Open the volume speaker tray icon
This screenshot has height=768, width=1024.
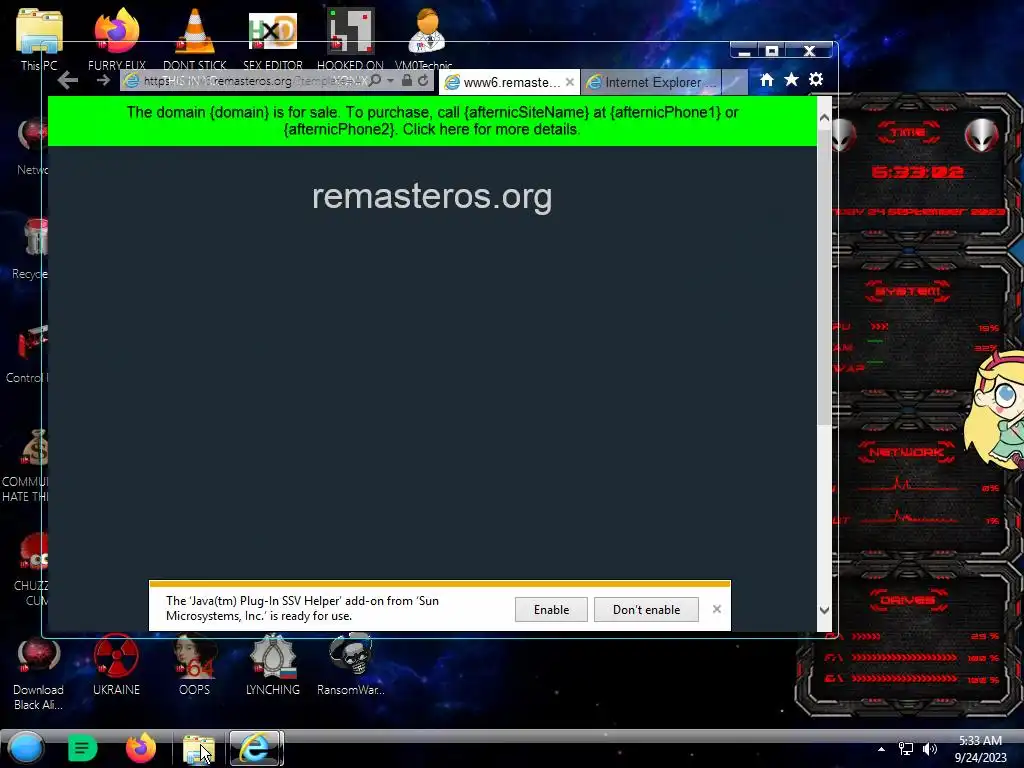[x=929, y=749]
